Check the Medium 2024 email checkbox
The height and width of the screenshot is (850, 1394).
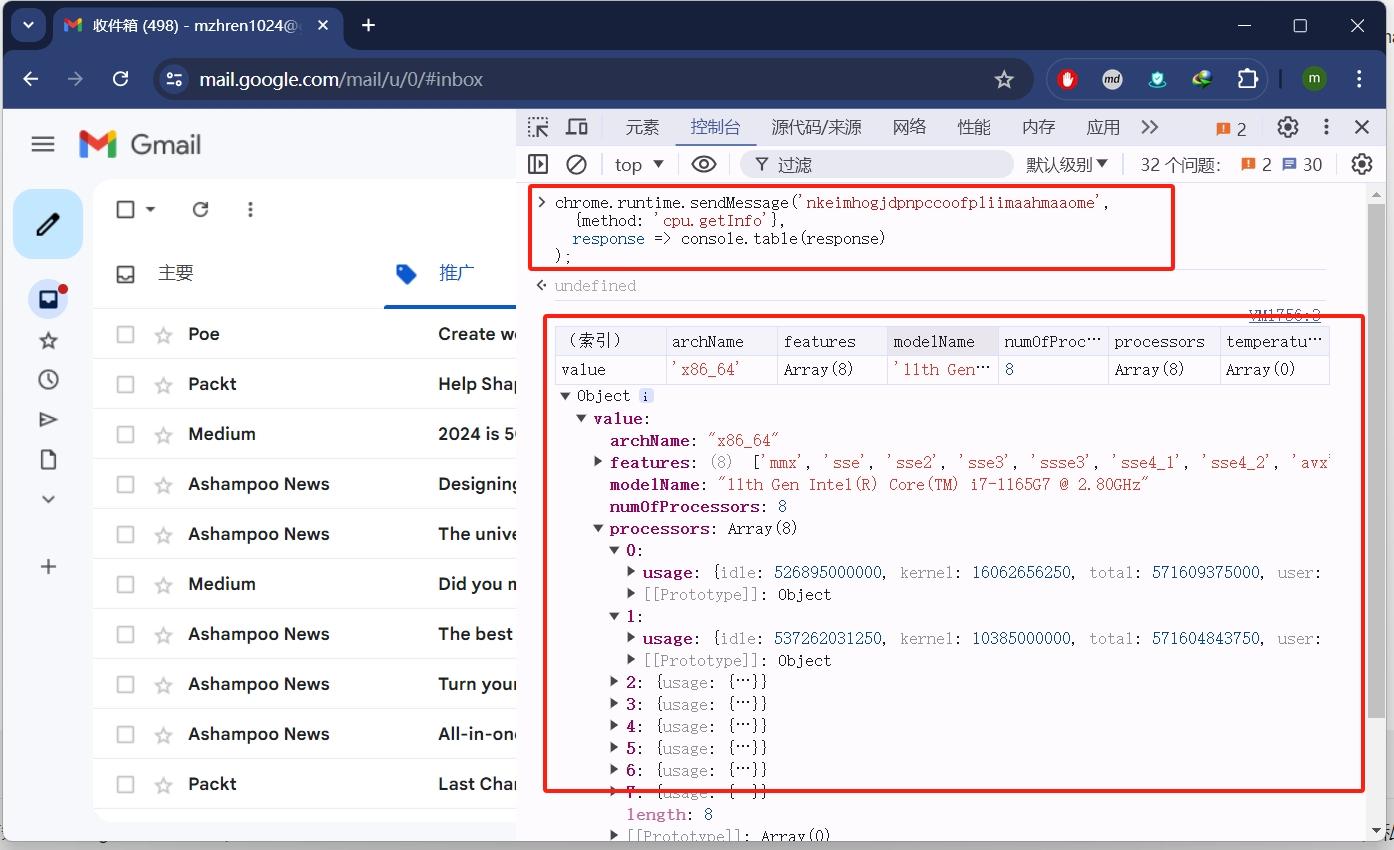click(x=125, y=434)
